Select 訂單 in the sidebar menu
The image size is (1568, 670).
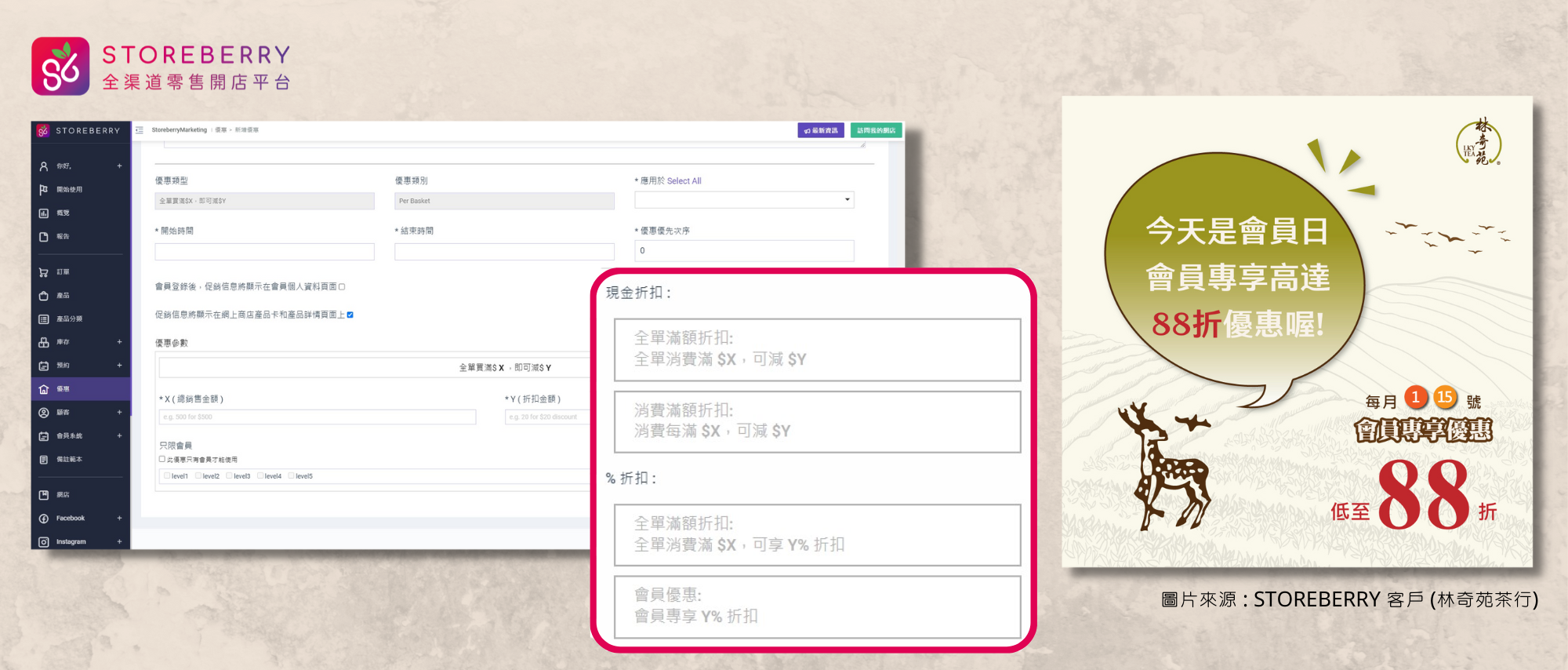tap(63, 272)
